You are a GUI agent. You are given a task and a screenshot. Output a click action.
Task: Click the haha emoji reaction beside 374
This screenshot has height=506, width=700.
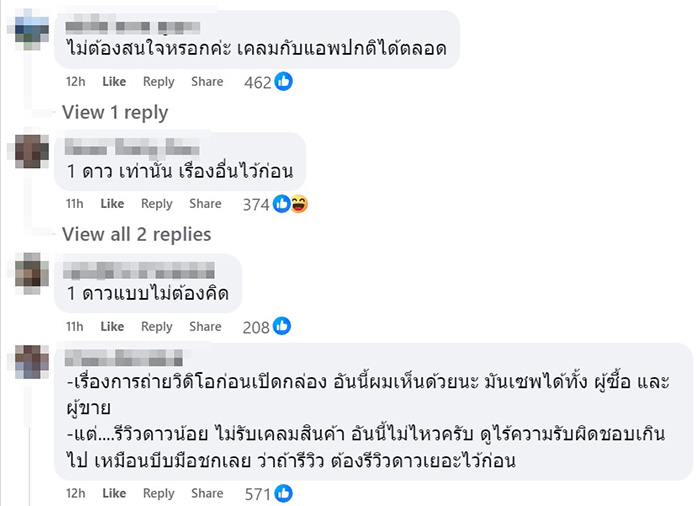tap(298, 204)
